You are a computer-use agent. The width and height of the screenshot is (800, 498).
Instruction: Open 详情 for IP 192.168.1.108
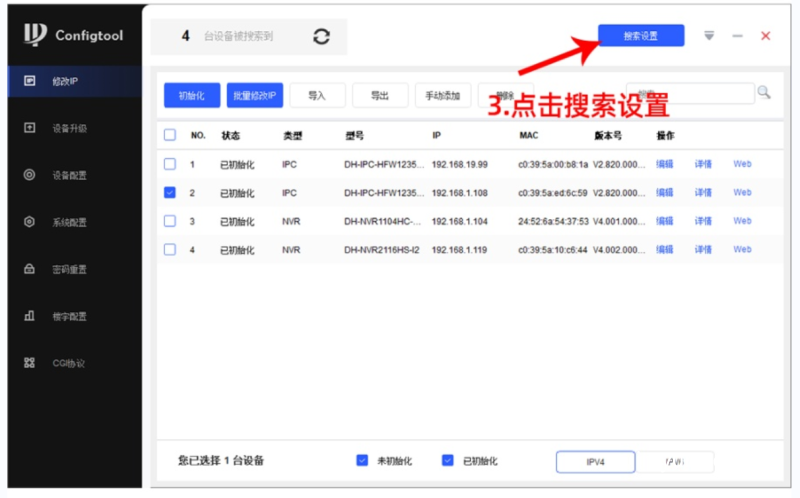pyautogui.click(x=703, y=192)
